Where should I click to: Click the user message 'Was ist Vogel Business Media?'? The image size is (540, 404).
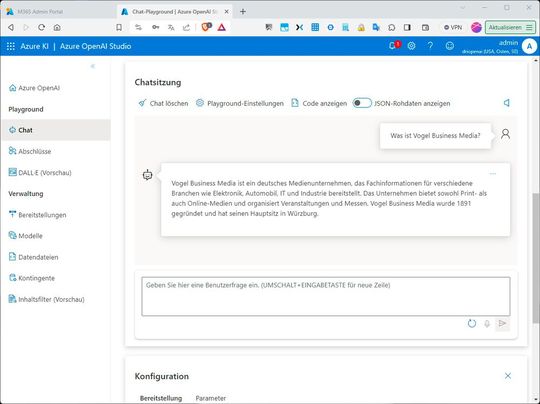pyautogui.click(x=435, y=136)
